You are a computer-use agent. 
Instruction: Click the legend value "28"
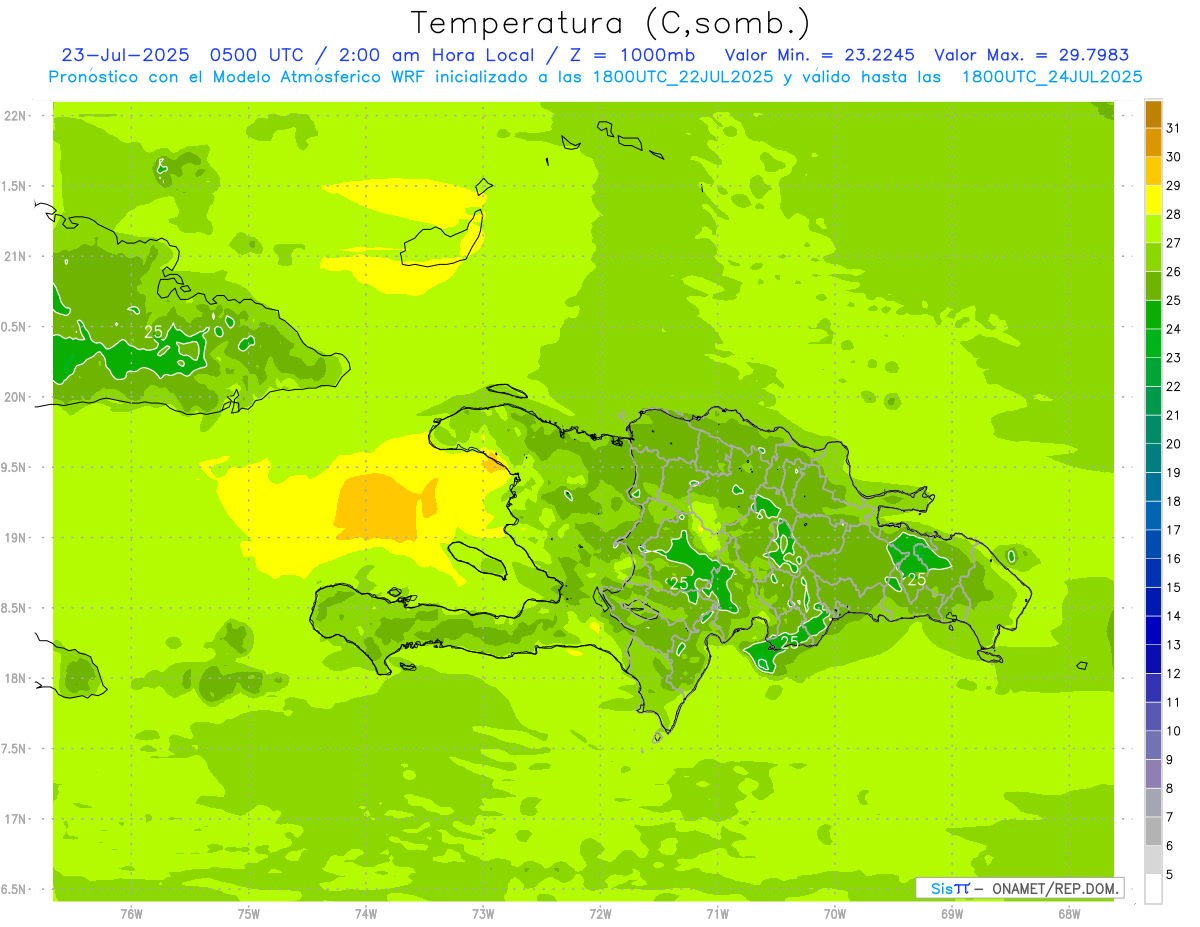point(1174,214)
